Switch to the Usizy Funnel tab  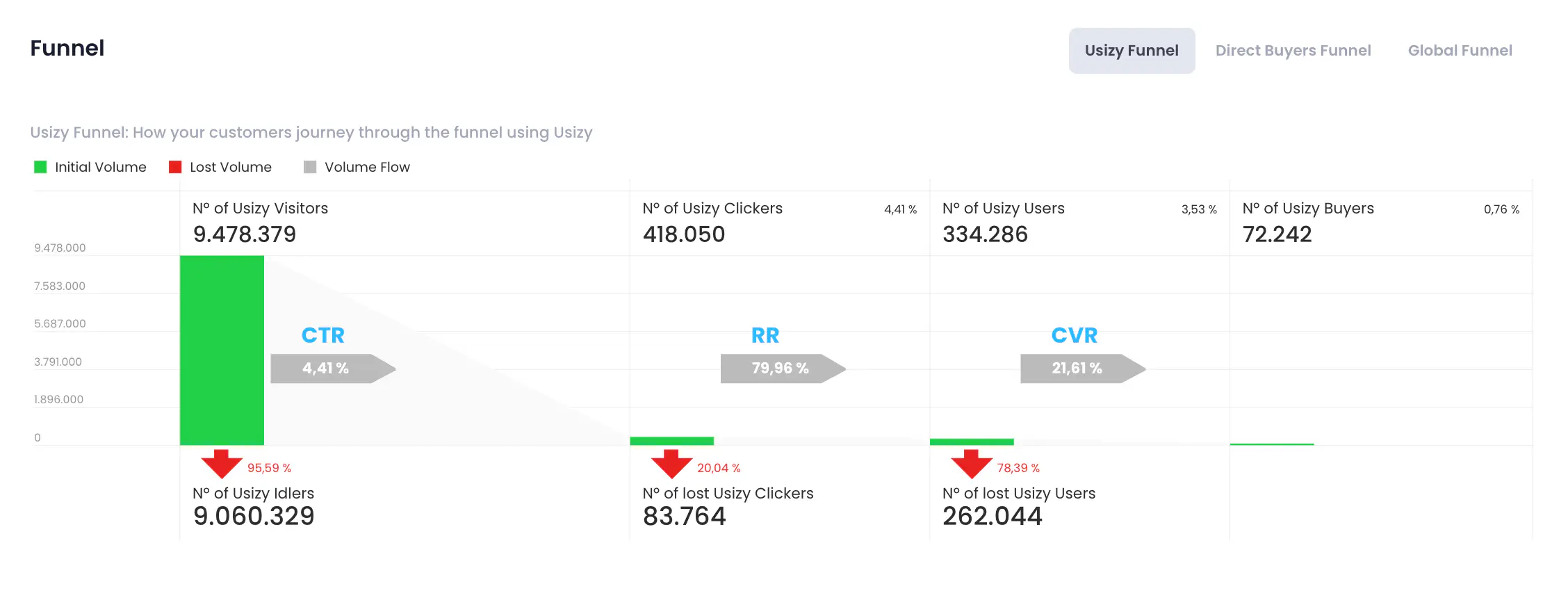(x=1132, y=51)
